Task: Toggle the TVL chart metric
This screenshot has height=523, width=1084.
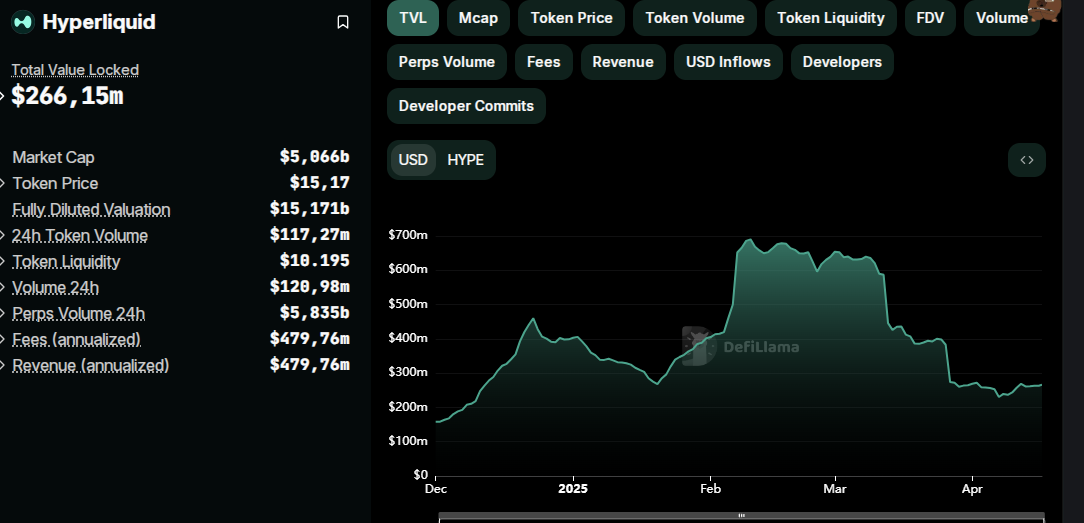Action: (413, 18)
